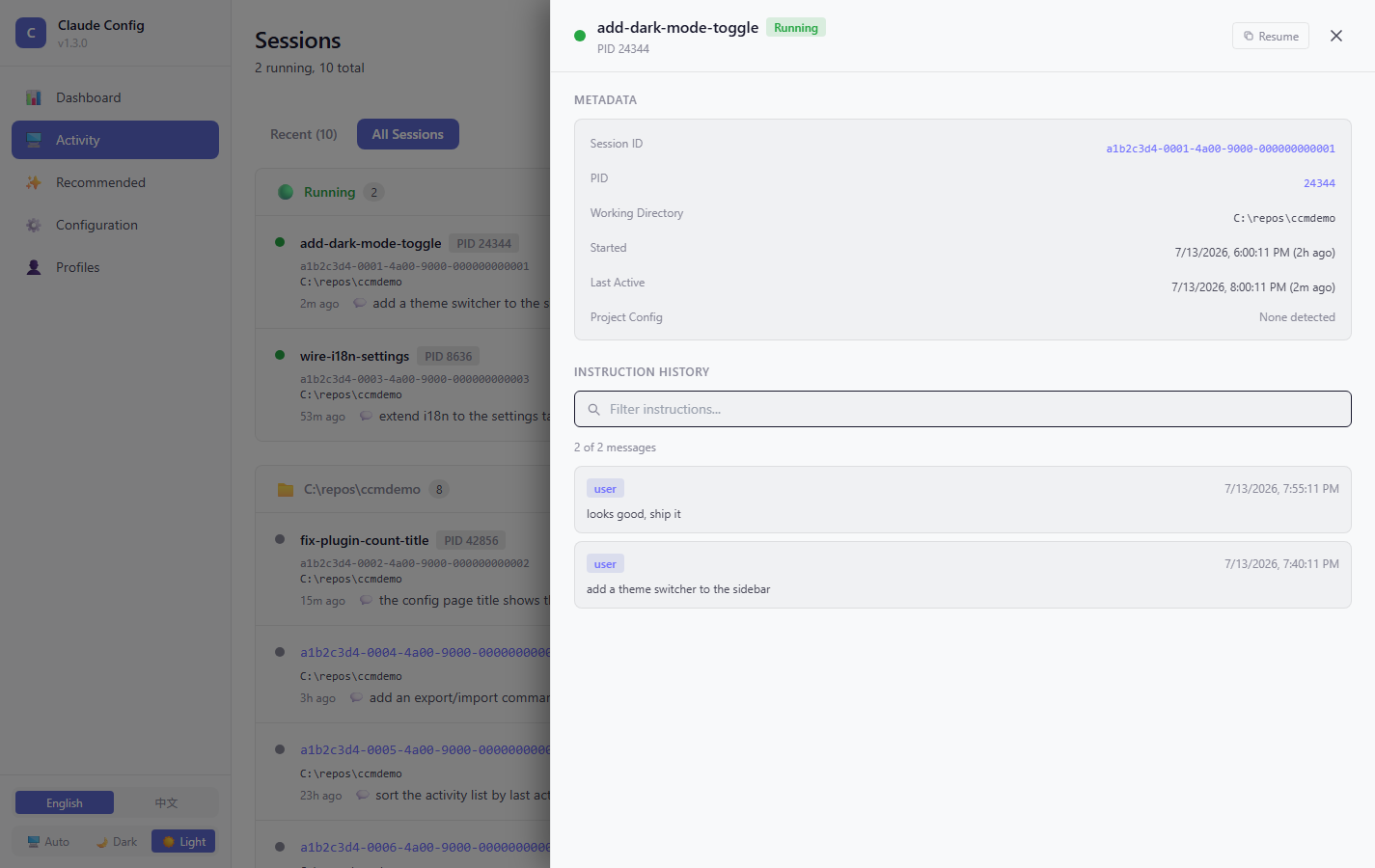The height and width of the screenshot is (868, 1375).
Task: Click the Configuration gear icon
Action: tap(34, 225)
